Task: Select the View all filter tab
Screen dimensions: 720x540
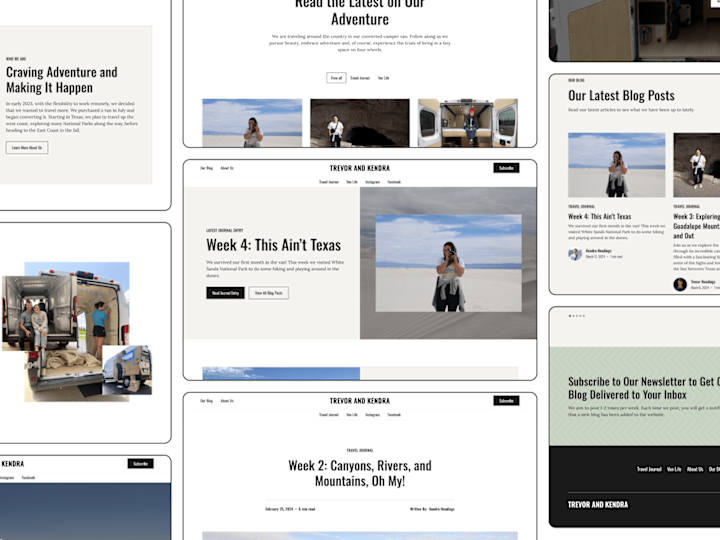Action: coord(336,78)
